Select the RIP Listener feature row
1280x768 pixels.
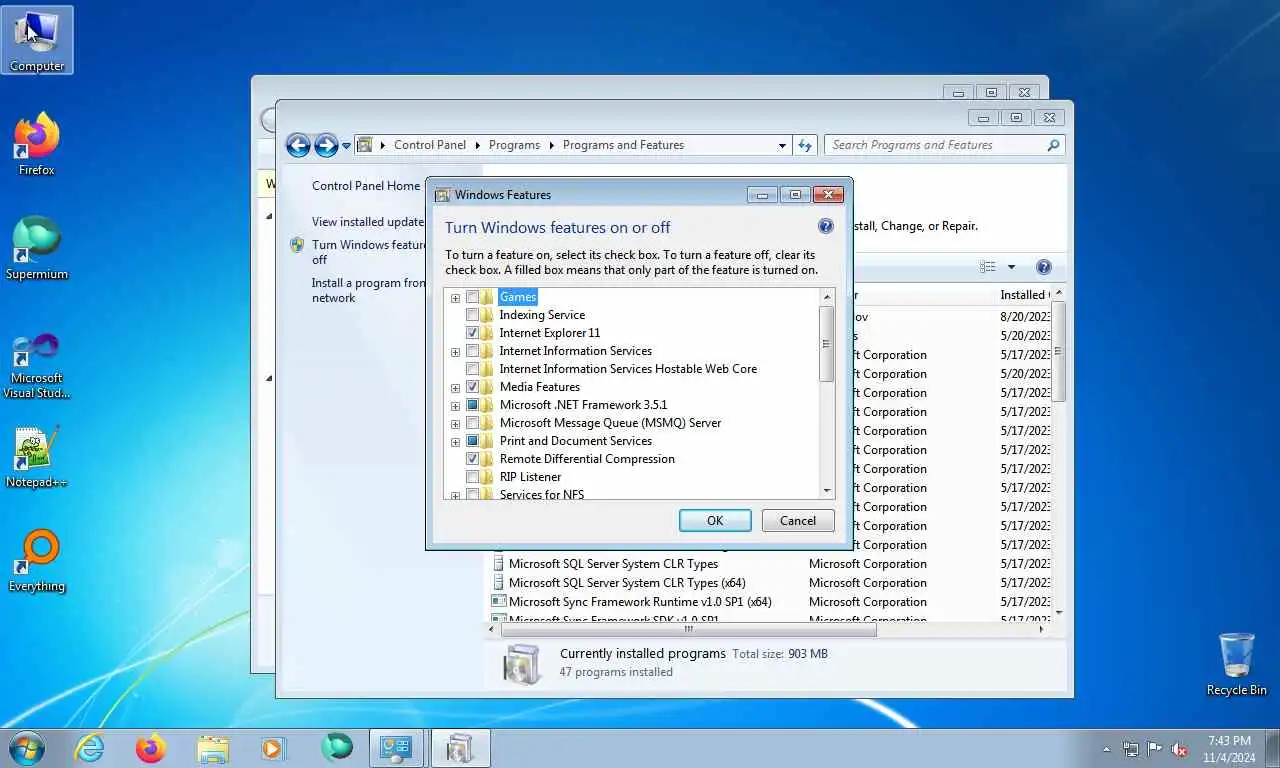(530, 477)
